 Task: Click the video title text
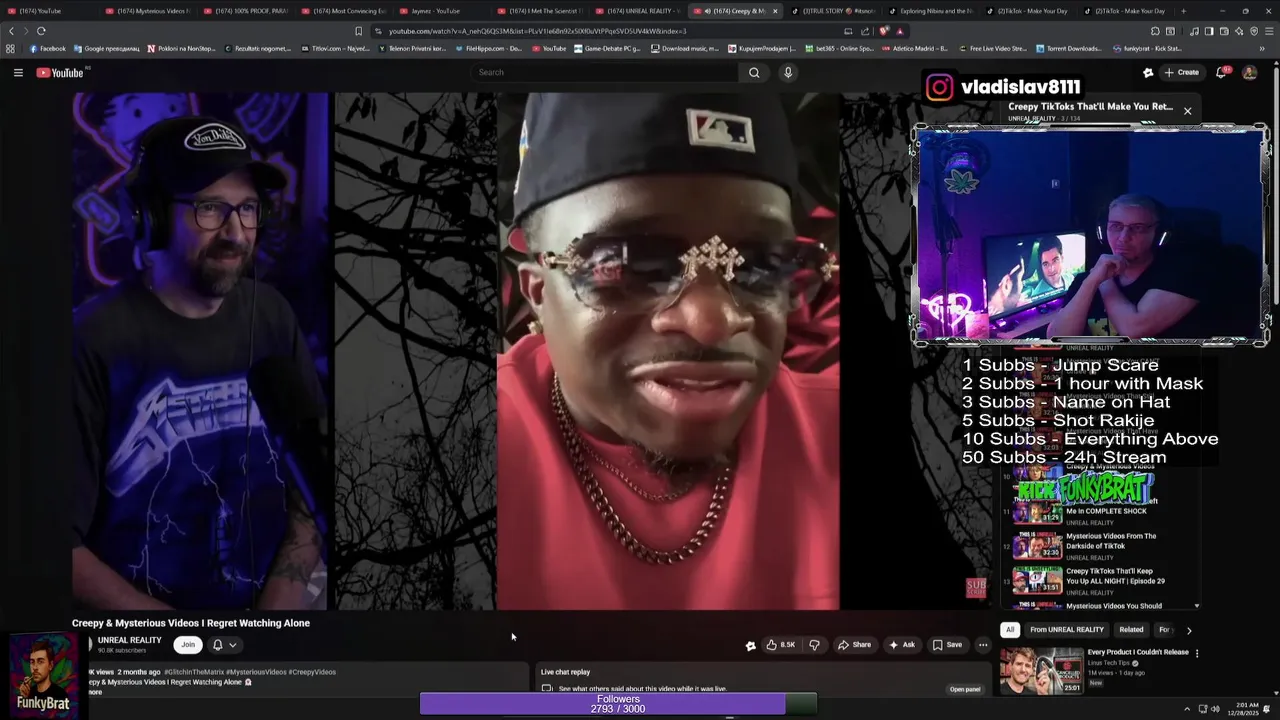tap(191, 623)
